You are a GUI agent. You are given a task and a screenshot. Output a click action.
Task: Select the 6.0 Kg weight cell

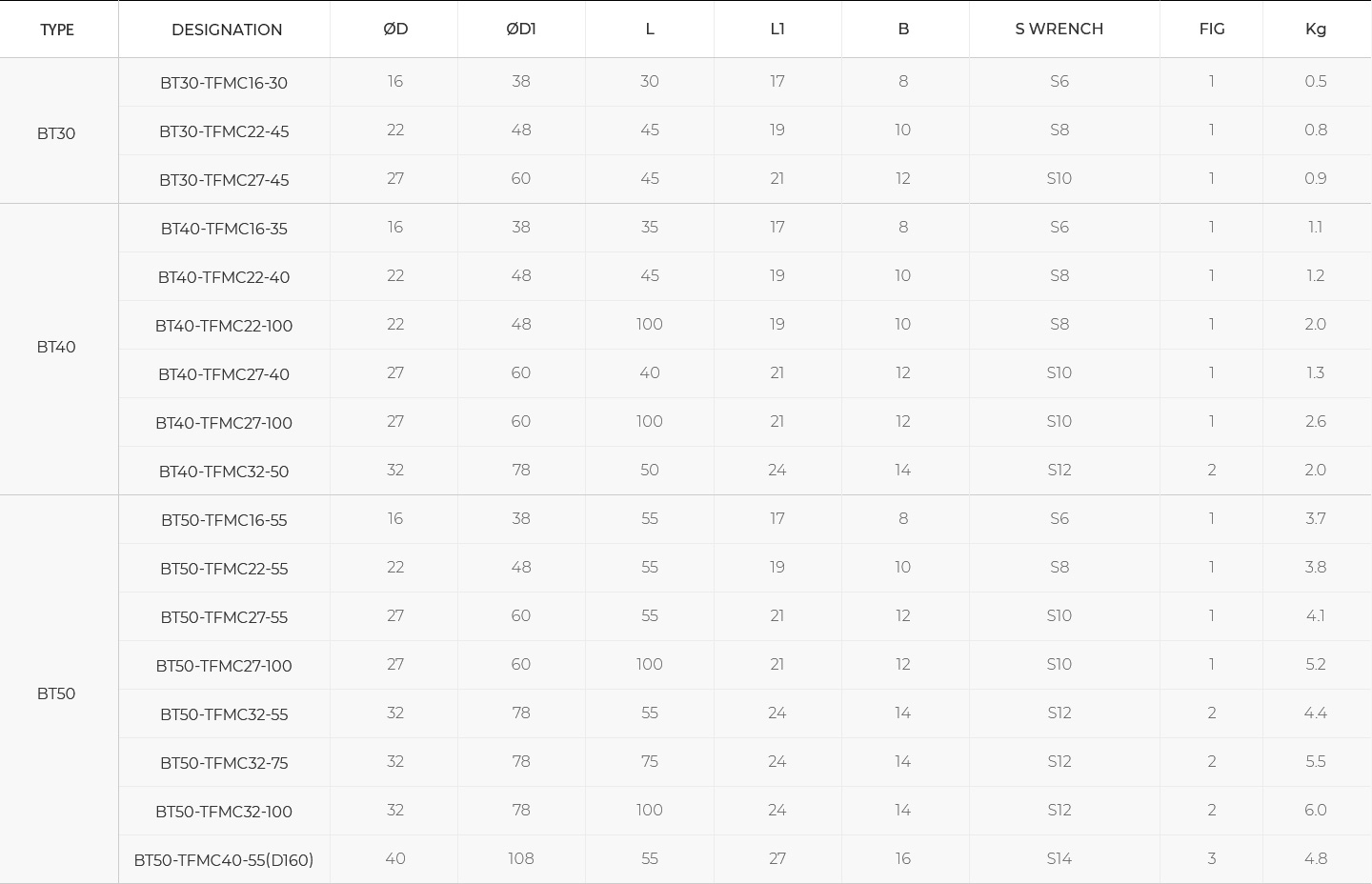coord(1315,810)
